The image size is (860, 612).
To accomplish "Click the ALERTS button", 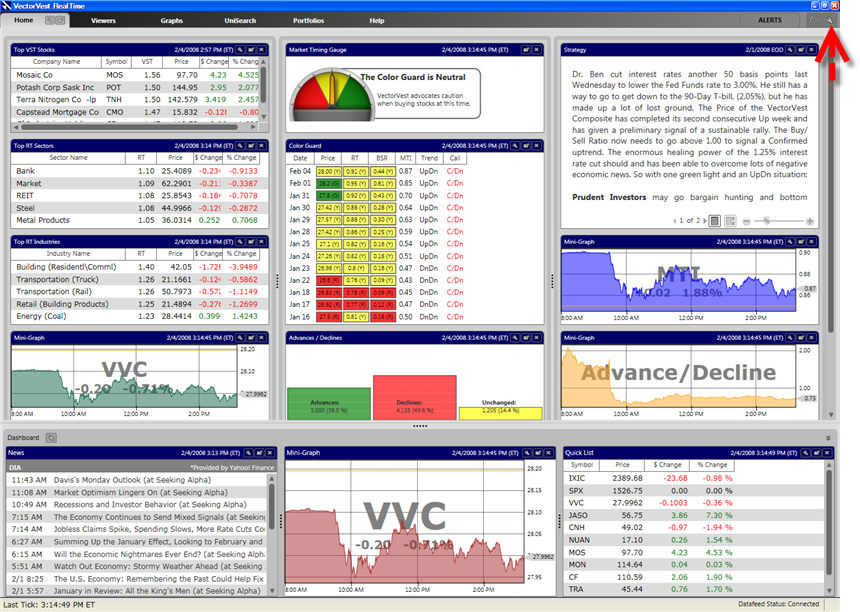I will pyautogui.click(x=769, y=20).
